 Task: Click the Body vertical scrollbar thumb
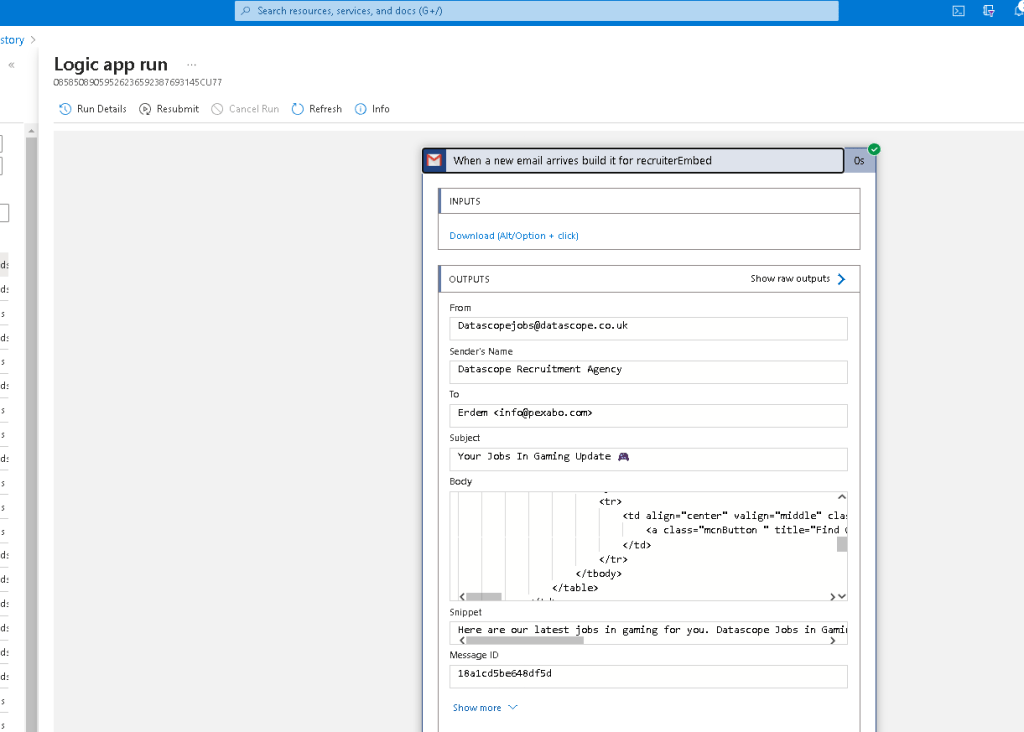pyautogui.click(x=842, y=544)
